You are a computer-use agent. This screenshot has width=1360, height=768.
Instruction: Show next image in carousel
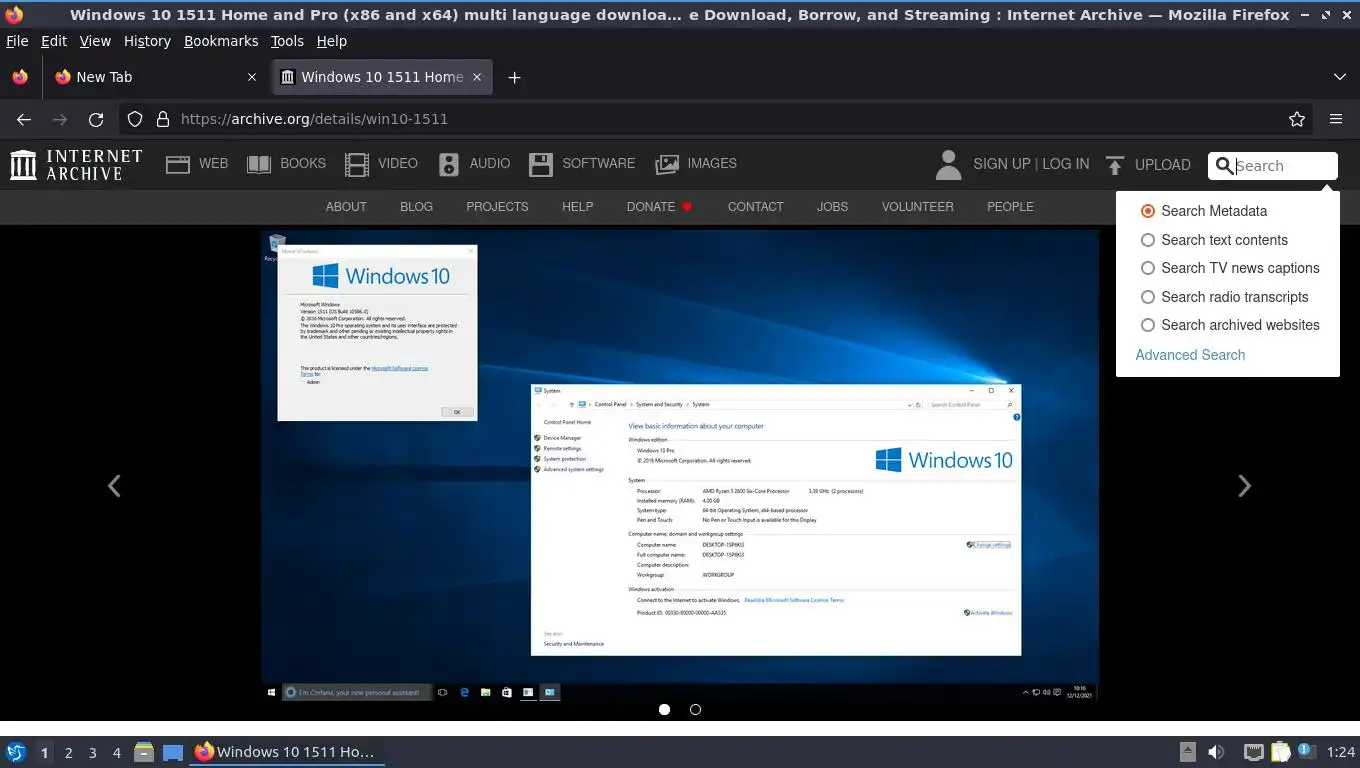point(1244,486)
